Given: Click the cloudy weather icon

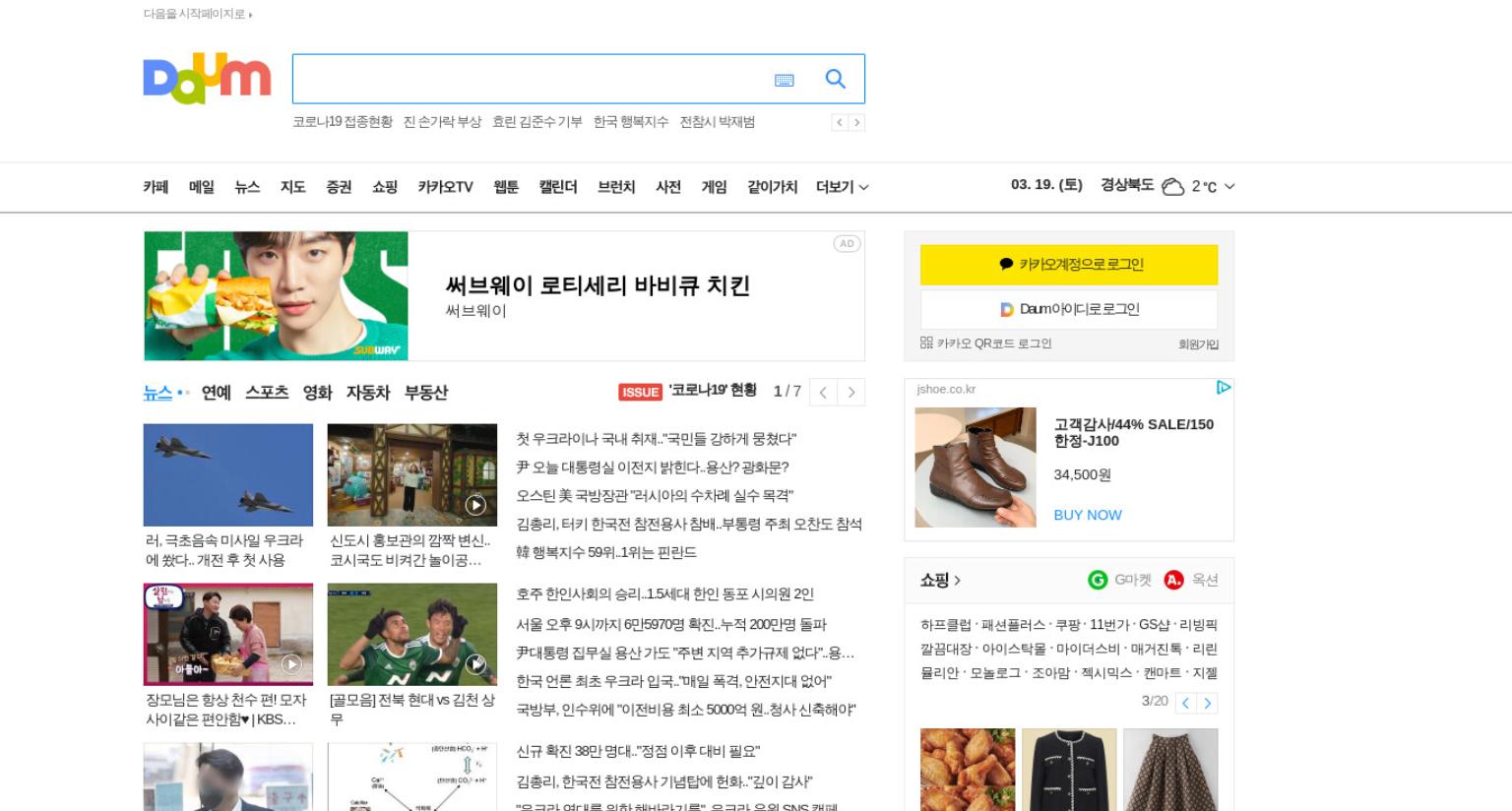Looking at the screenshot, I should coord(1172,186).
